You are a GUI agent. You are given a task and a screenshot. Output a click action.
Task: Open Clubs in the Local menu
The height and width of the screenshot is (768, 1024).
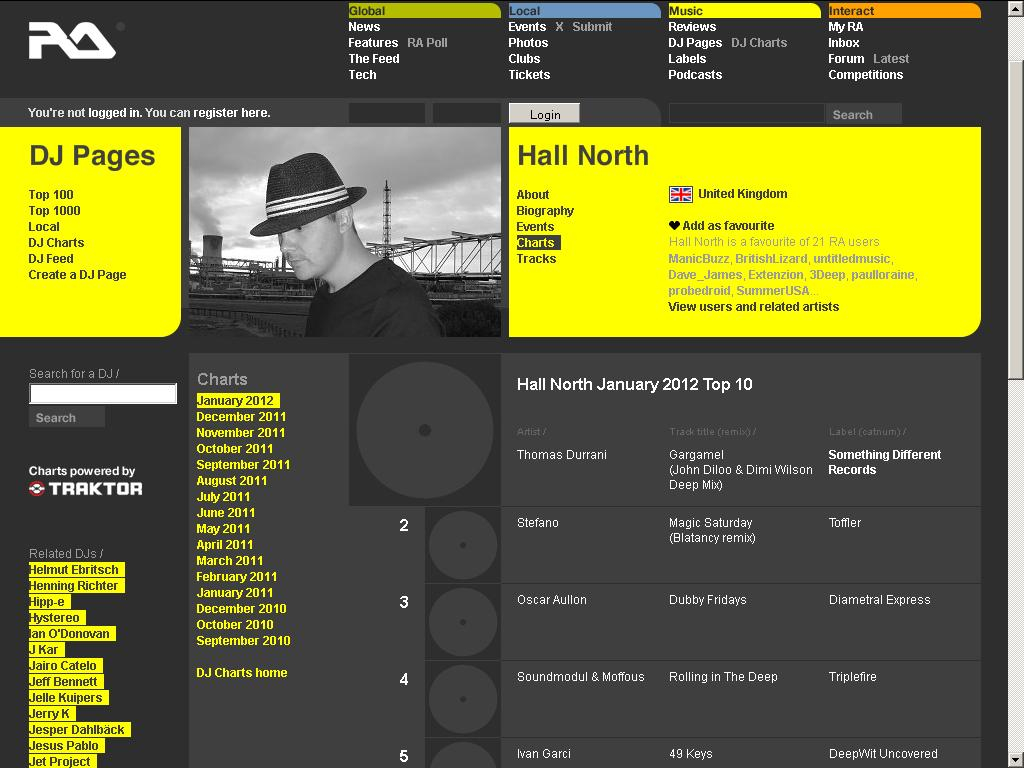click(x=524, y=59)
